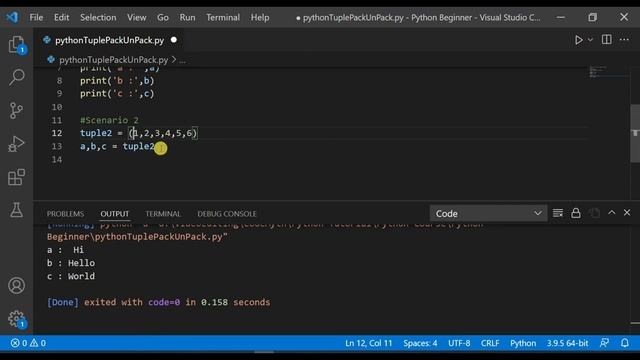Image resolution: width=640 pixels, height=360 pixels.
Task: Click on line 12 tuple2 assignment
Action: (x=139, y=133)
